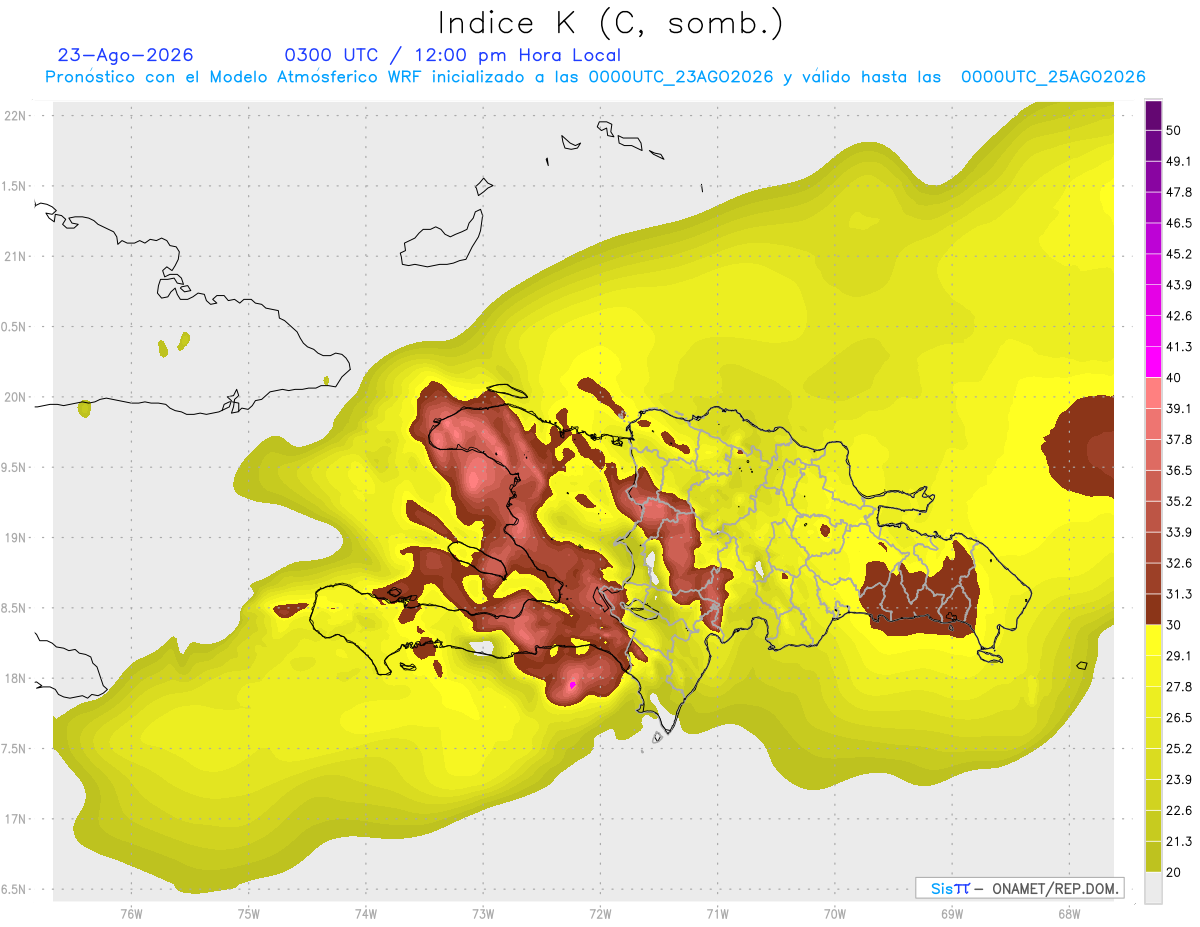Image resolution: width=1200 pixels, height=927 pixels.
Task: Select the salmon pink legend swatch between 39.1 and 40
Action: 1153,393
